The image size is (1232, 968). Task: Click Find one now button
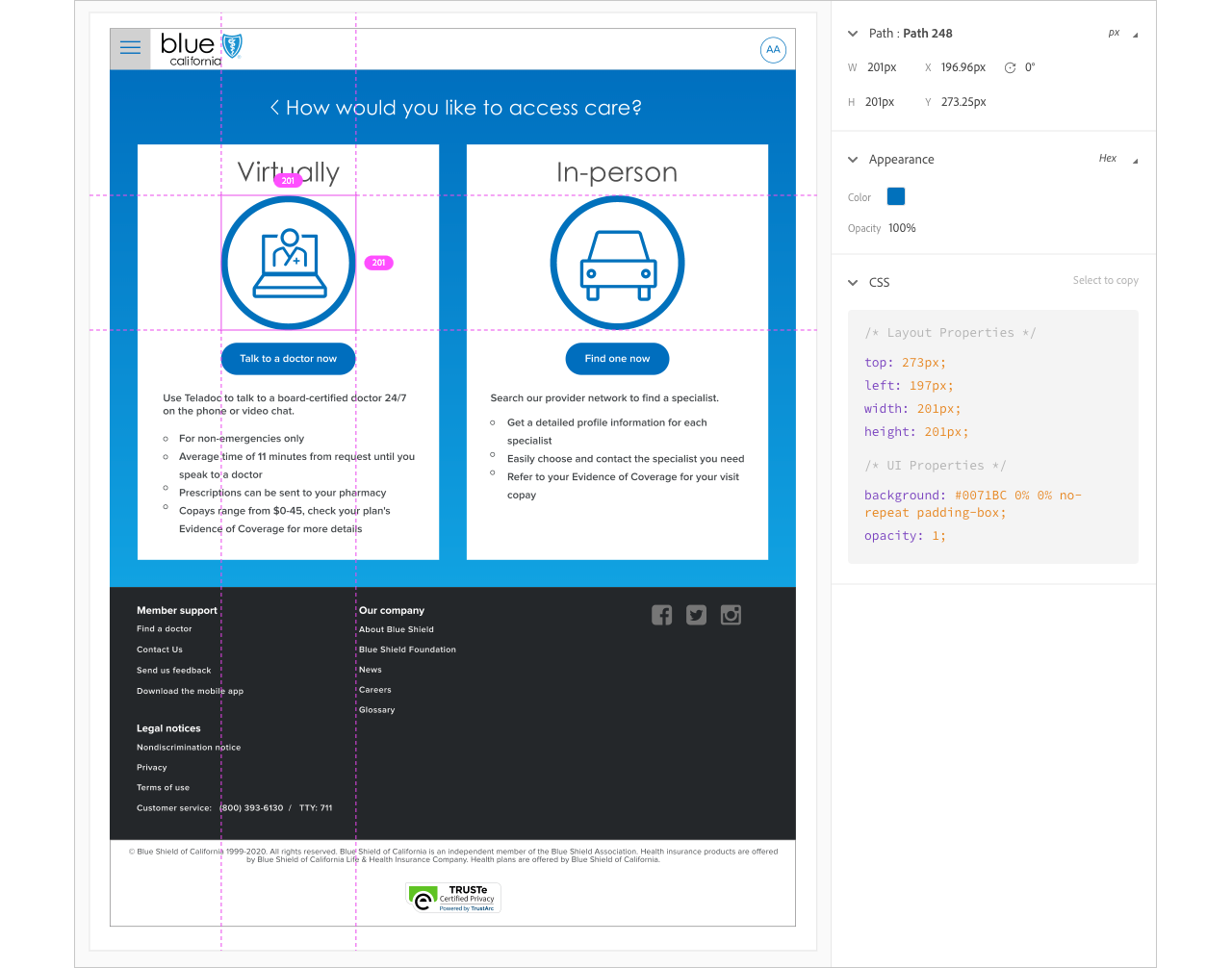click(x=617, y=359)
